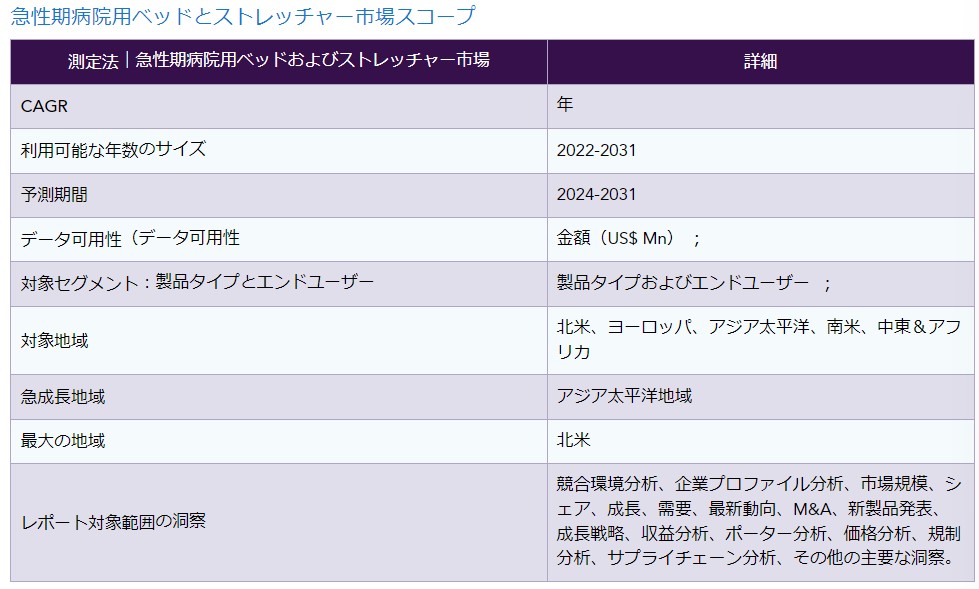979x589 pixels.
Task: Click the 利用可能な年数のサイズ cell
Action: click(x=279, y=151)
